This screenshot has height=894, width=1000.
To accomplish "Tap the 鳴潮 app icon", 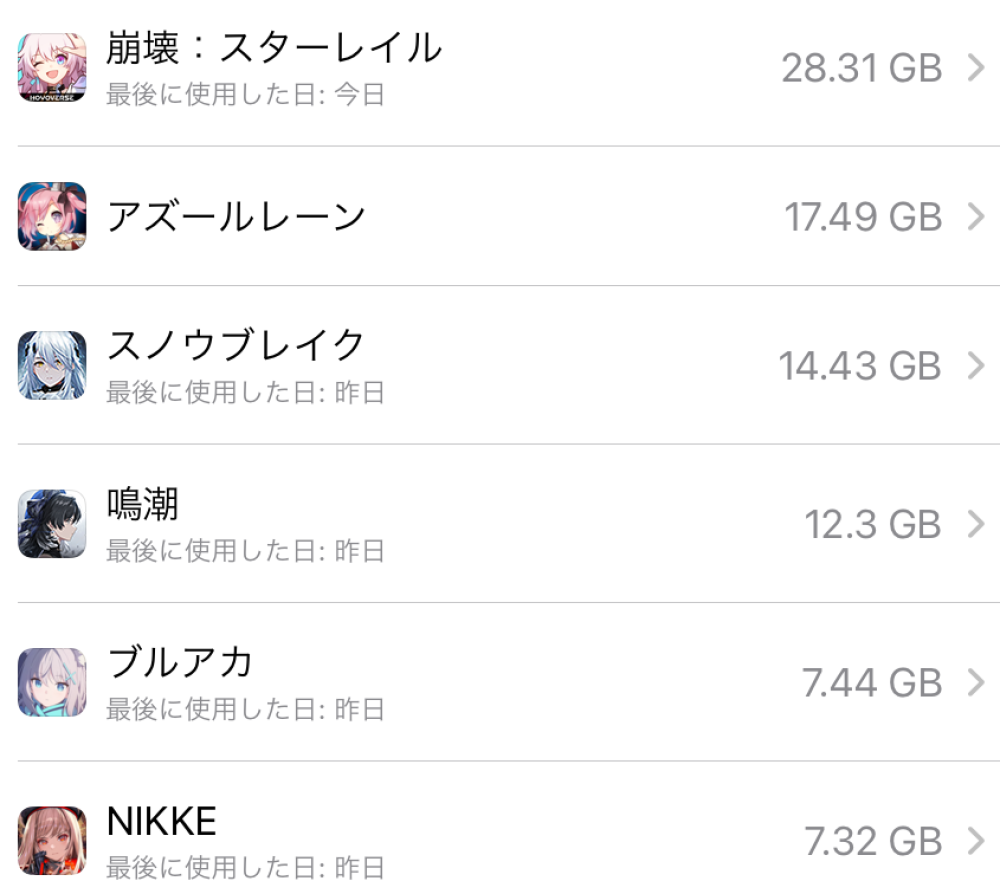I will (x=52, y=523).
